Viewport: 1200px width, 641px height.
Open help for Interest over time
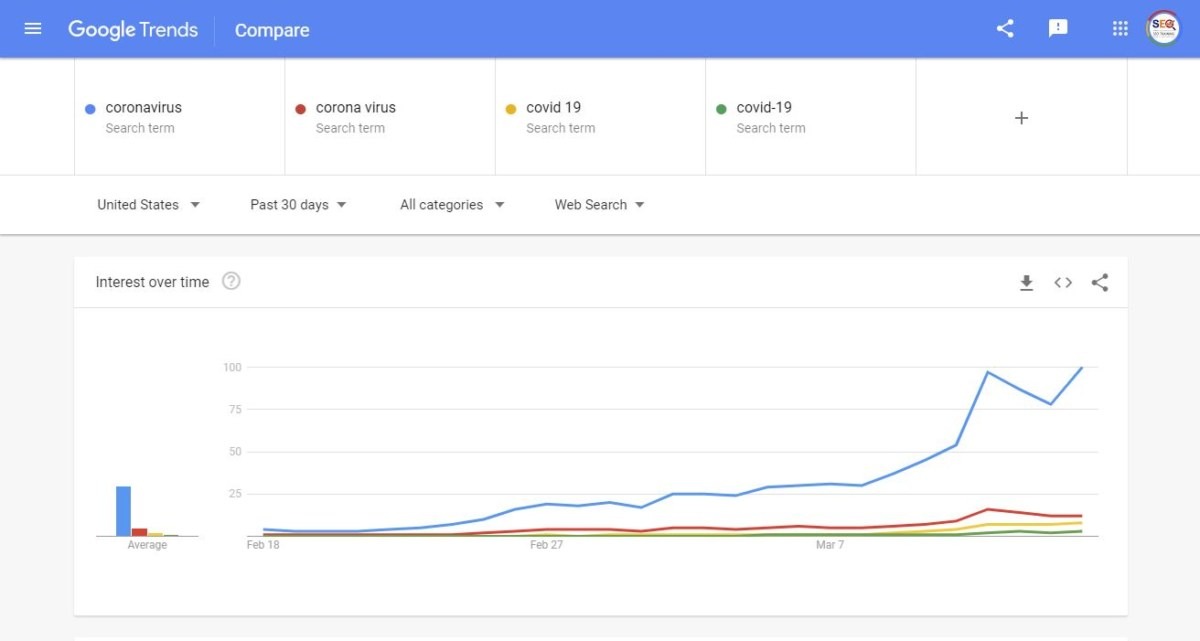(231, 281)
